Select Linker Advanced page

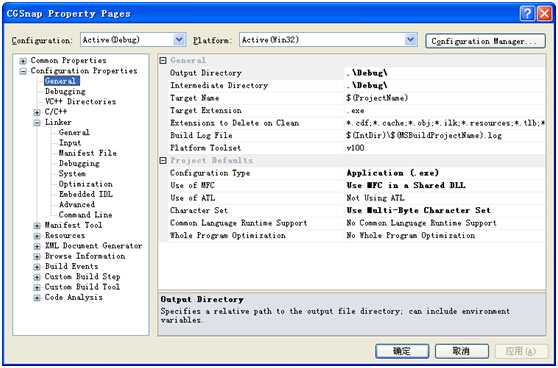pyautogui.click(x=77, y=205)
